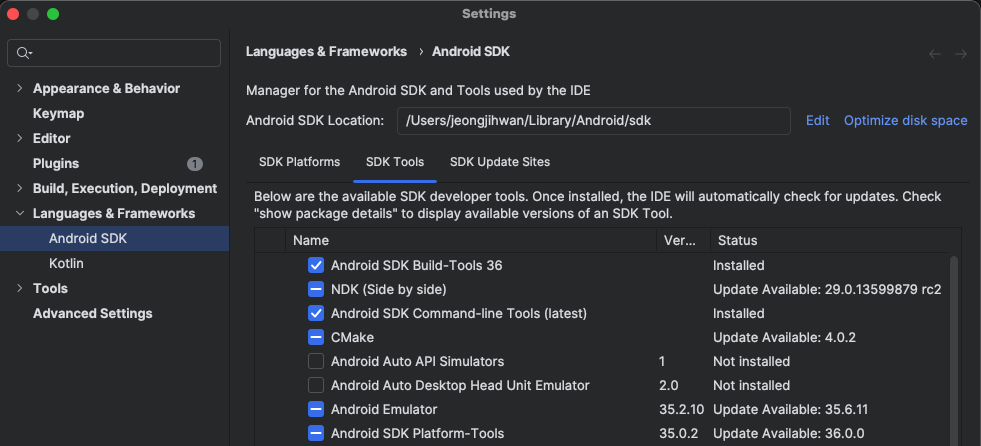
Task: Open Advanced Settings
Action: 93,313
